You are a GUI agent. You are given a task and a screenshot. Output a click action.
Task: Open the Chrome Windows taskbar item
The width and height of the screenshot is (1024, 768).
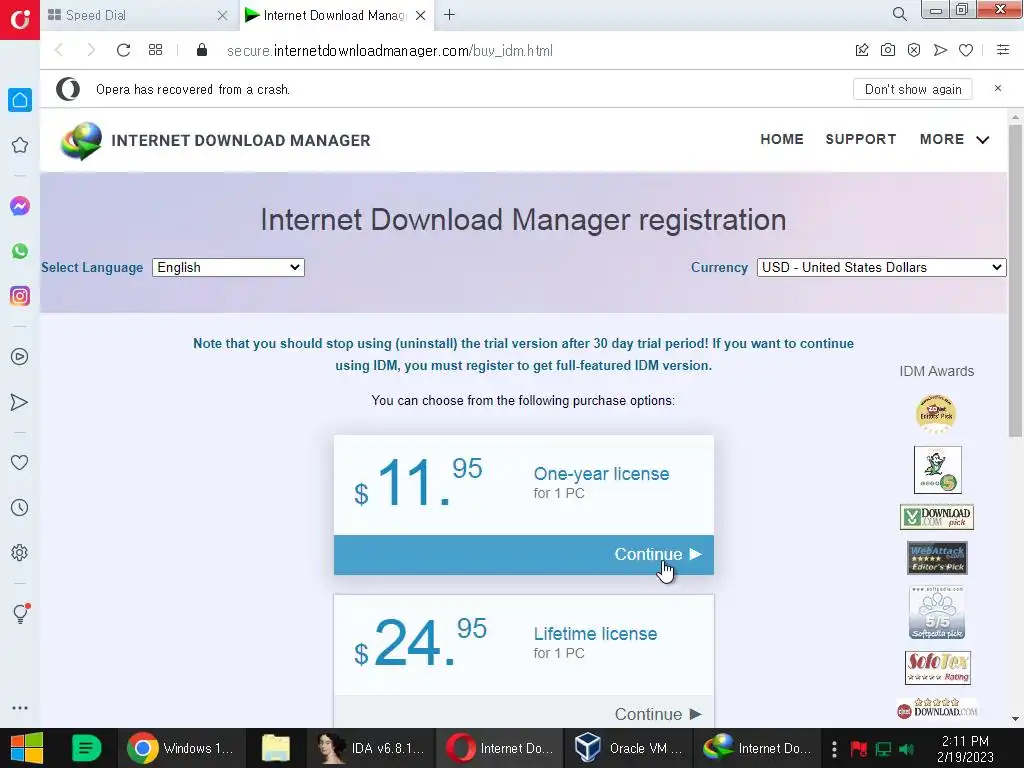[x=181, y=748]
